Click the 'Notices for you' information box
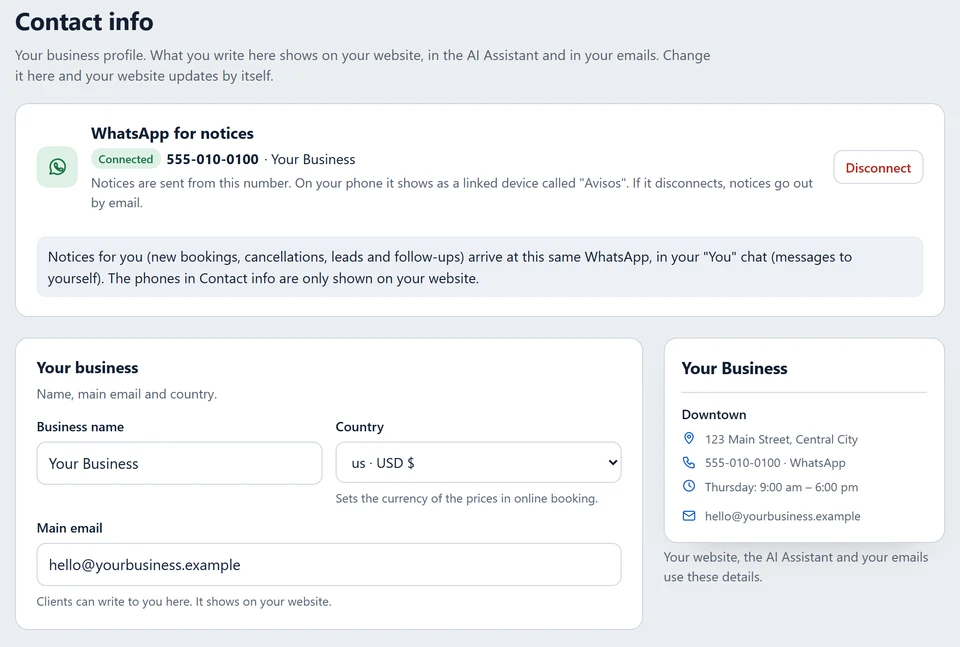 coord(479,267)
